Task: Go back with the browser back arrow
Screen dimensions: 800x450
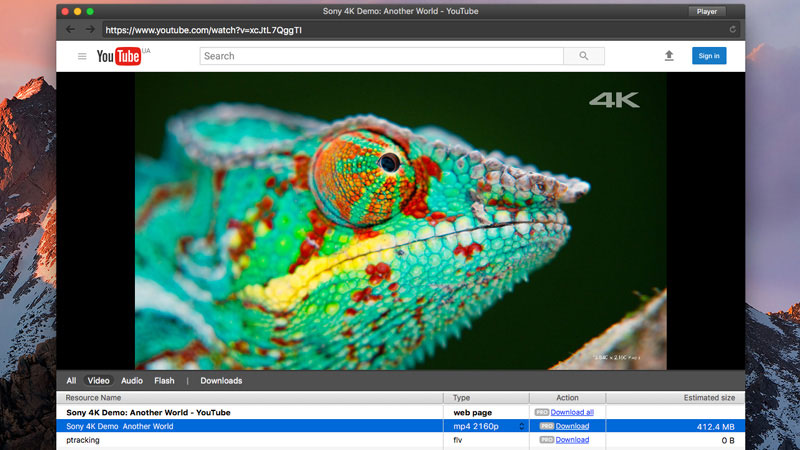Action: [70, 30]
